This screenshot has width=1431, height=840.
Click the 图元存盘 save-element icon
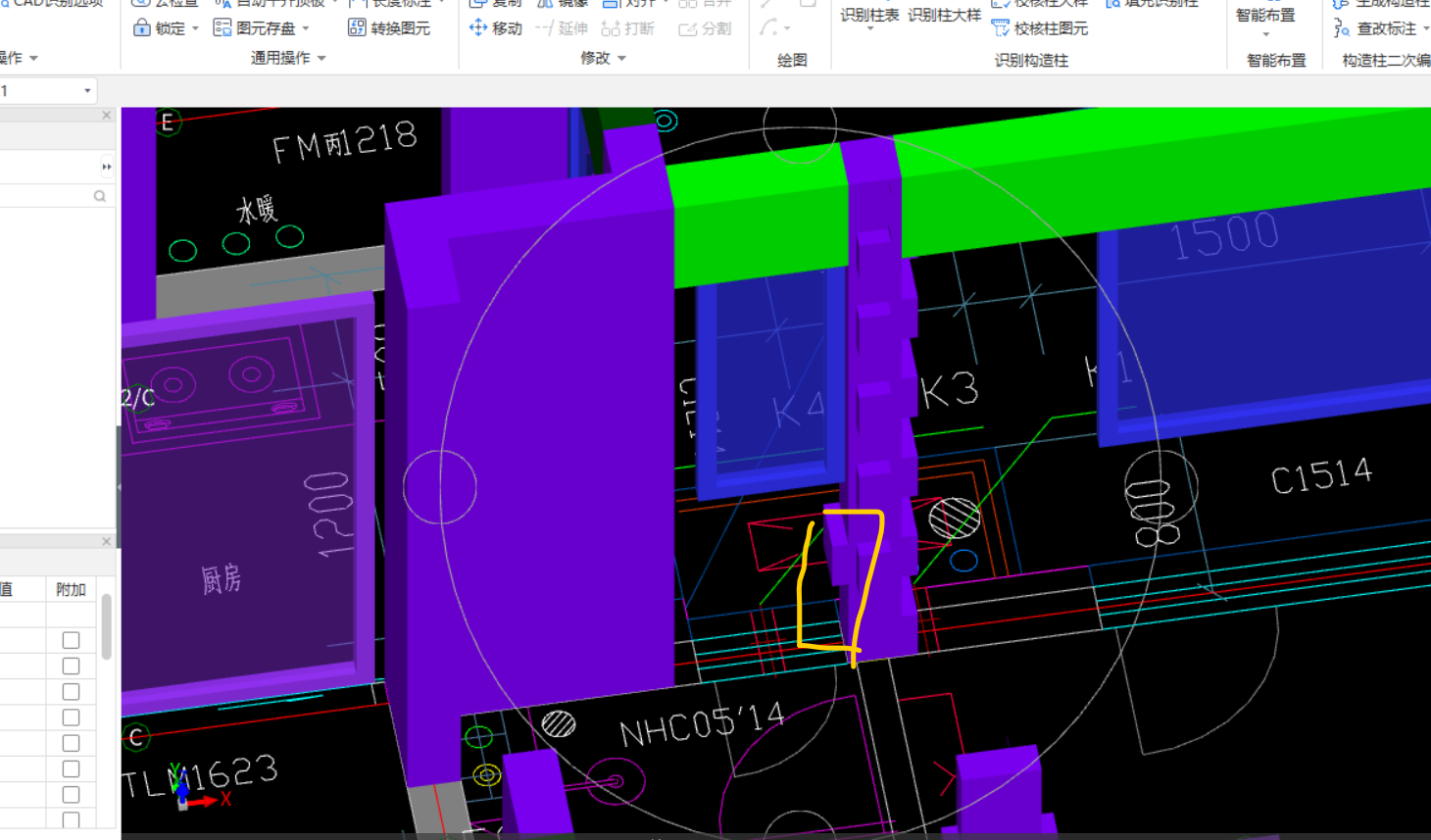pos(222,27)
